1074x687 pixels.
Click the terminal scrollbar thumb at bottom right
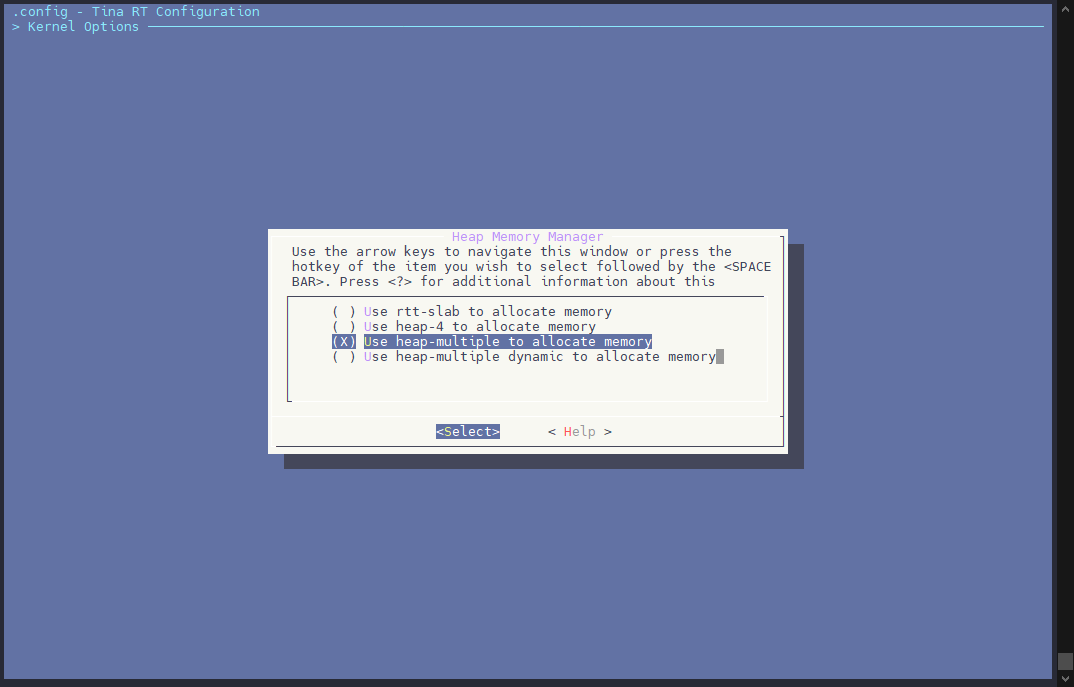point(1065,662)
